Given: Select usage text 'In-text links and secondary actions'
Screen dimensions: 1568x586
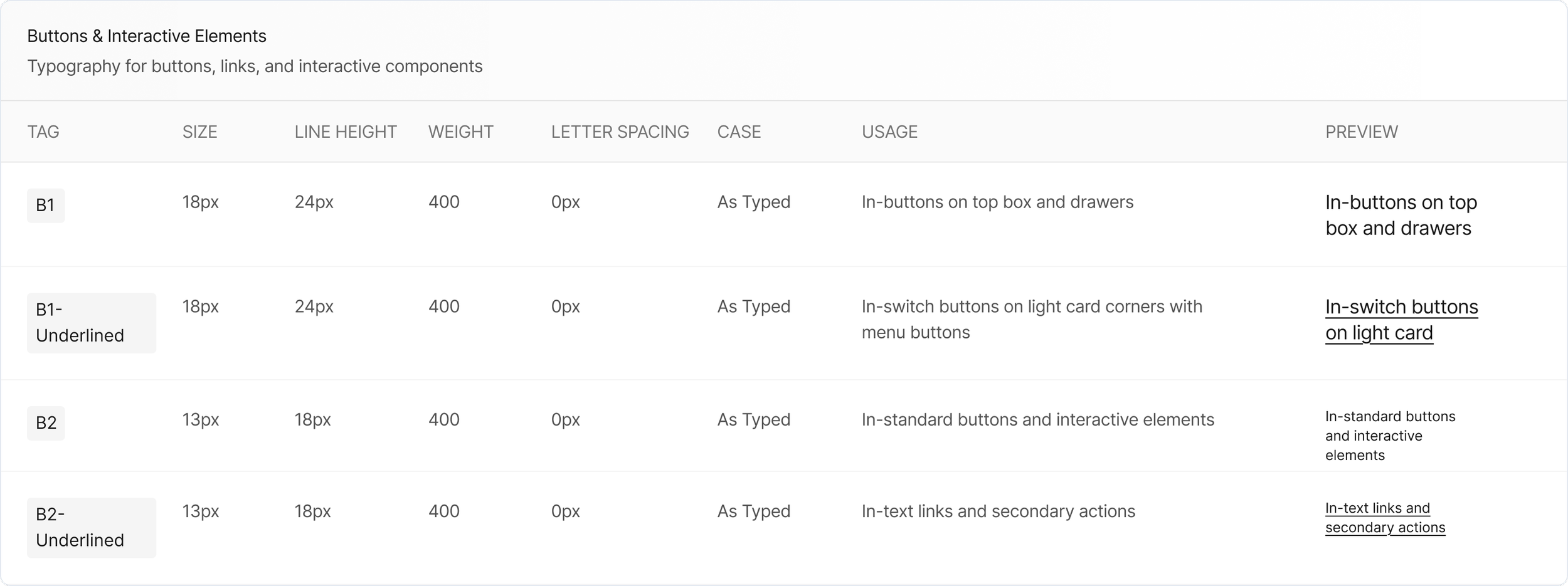Looking at the screenshot, I should (x=998, y=511).
